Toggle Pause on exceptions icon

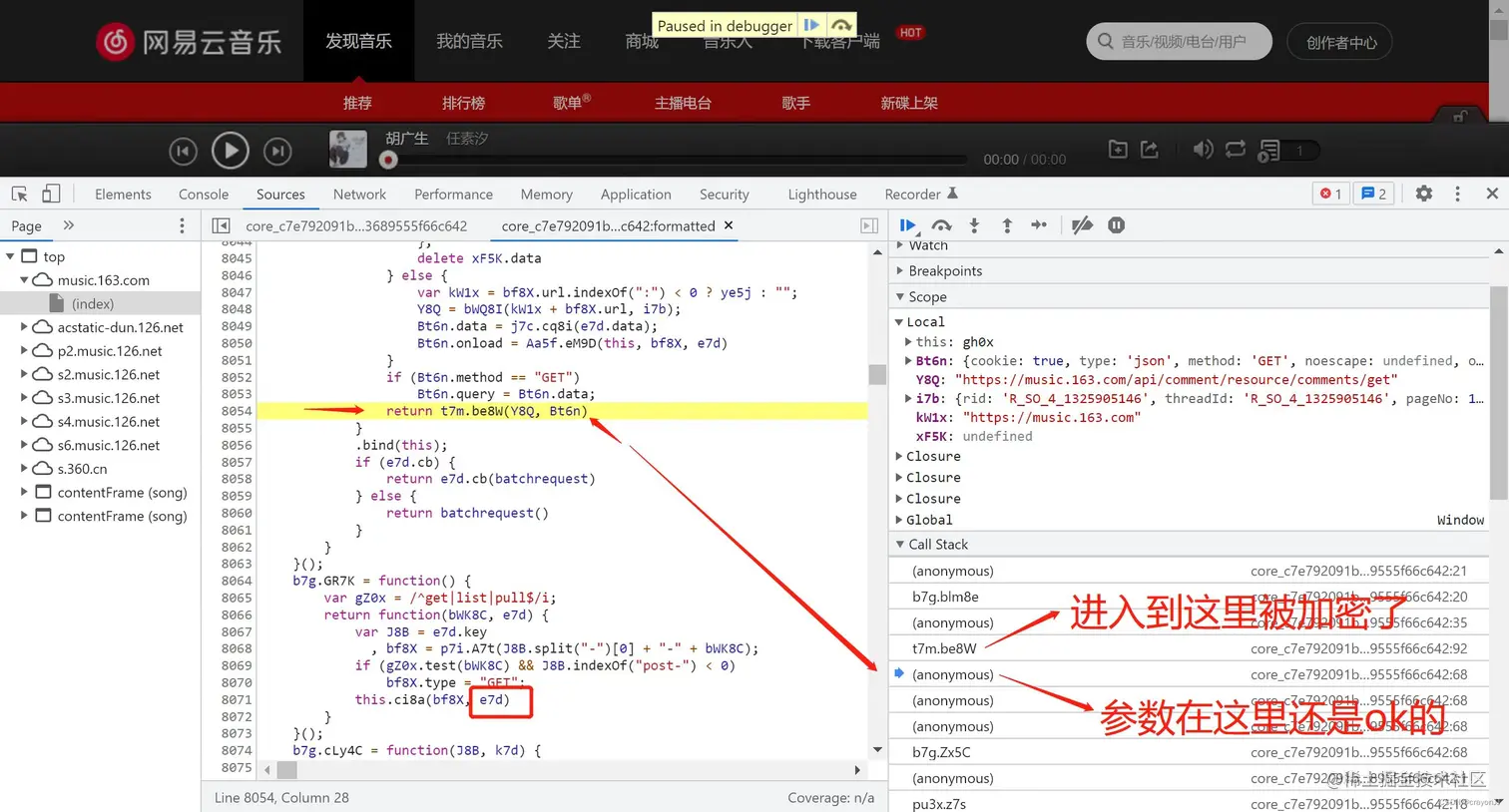pyautogui.click(x=1116, y=225)
